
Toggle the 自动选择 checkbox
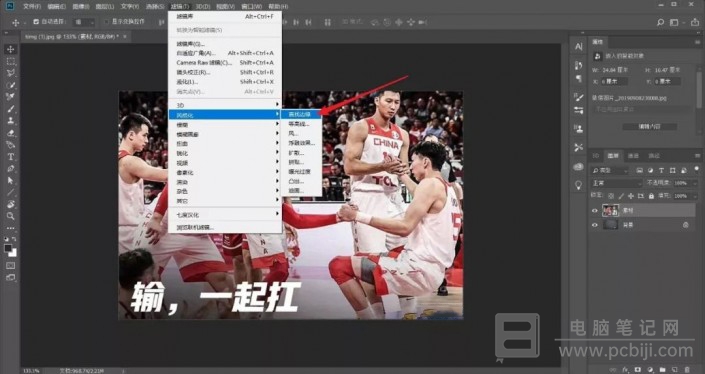pyautogui.click(x=36, y=22)
